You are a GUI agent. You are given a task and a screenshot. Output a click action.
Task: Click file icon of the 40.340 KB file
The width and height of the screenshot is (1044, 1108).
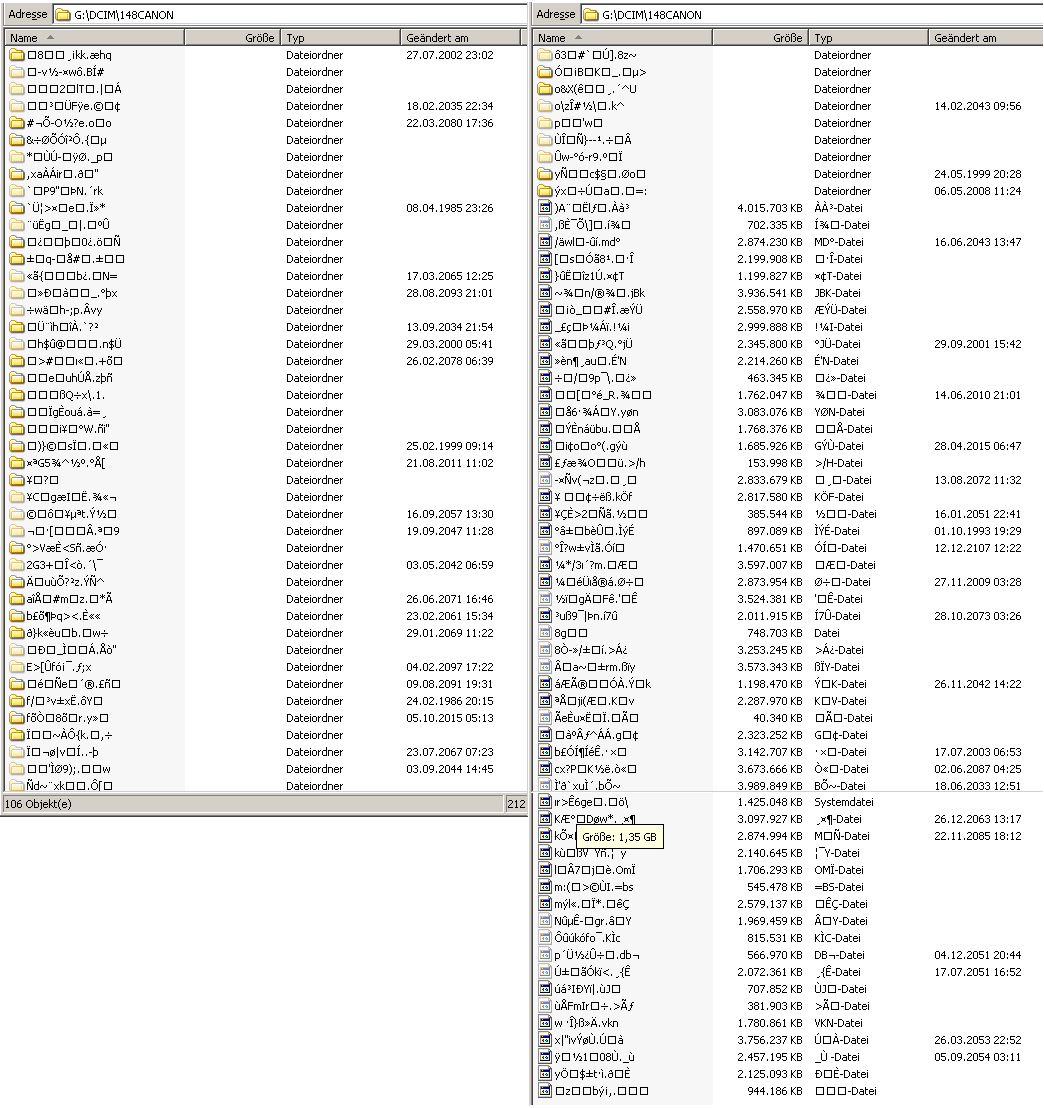point(544,718)
